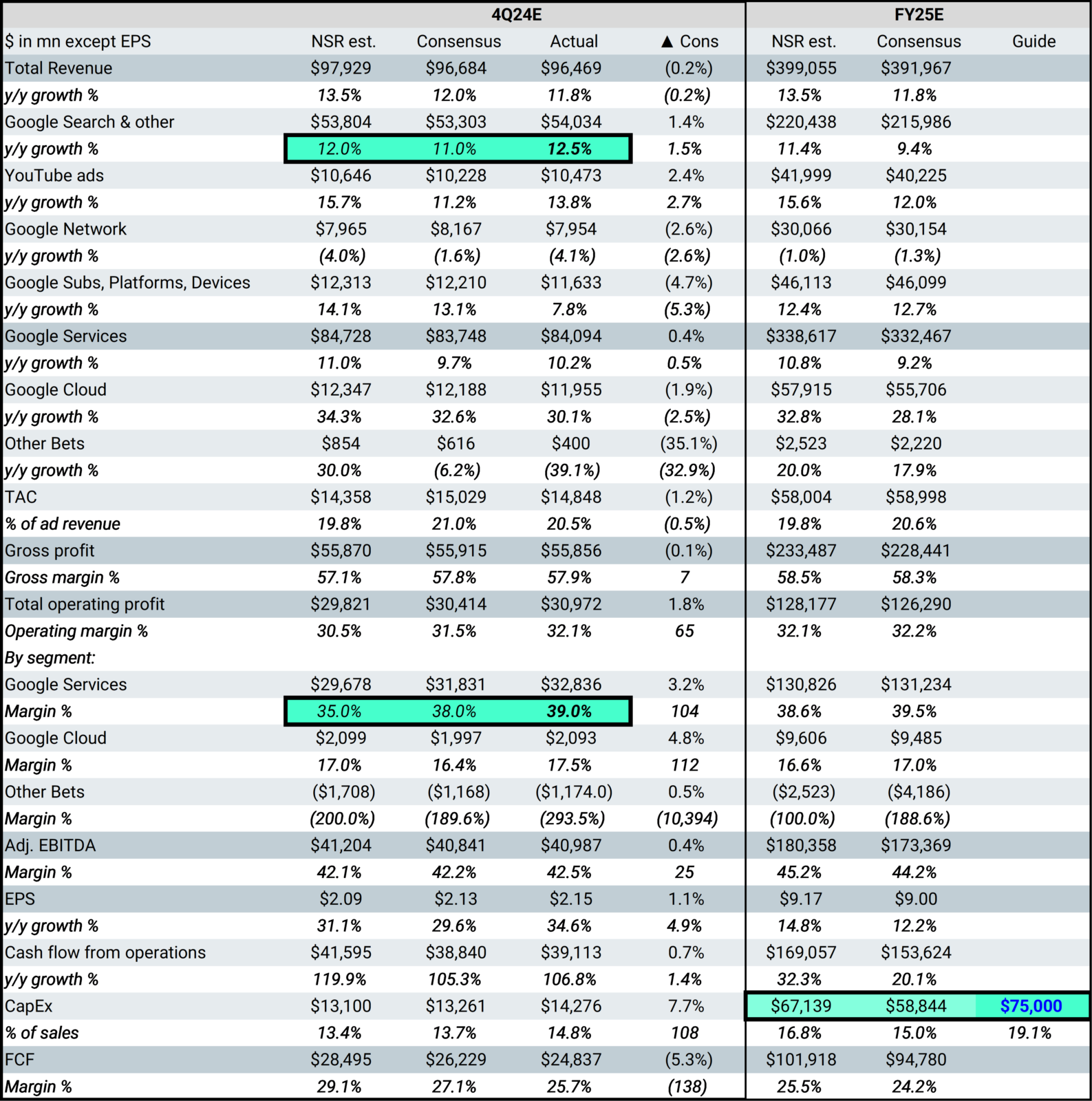This screenshot has width=1092, height=1101.
Task: Click the YouTube ads row label
Action: [x=54, y=175]
